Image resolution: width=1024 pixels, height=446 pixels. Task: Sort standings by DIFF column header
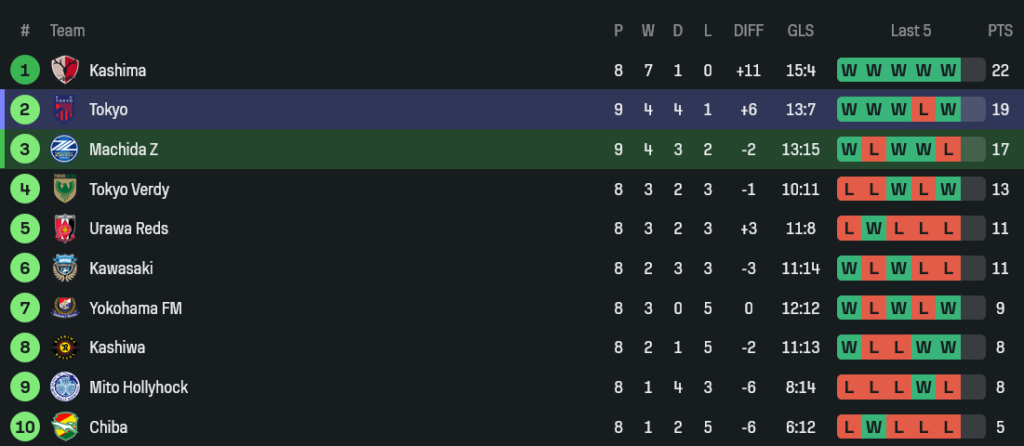pyautogui.click(x=748, y=31)
